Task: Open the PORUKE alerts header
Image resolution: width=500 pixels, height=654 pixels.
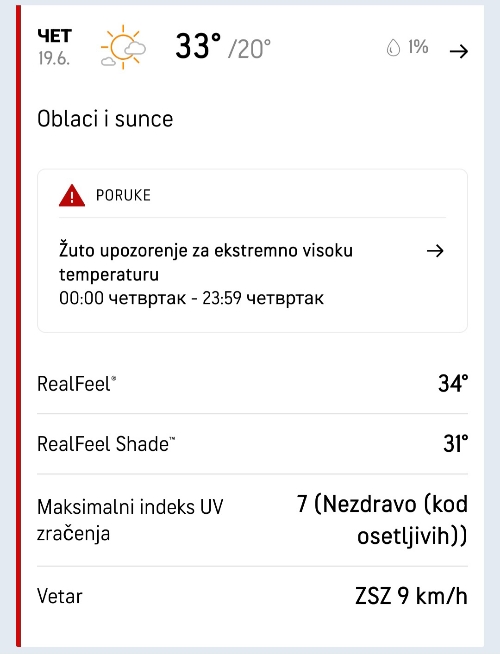Action: (123, 196)
